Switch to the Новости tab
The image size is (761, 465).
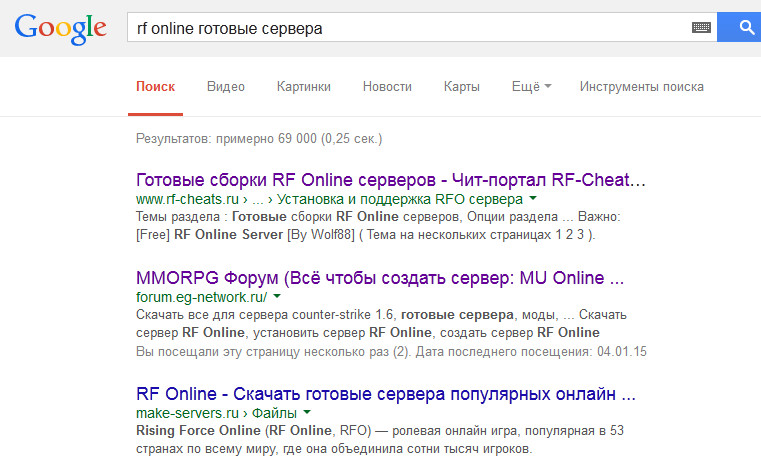click(387, 87)
